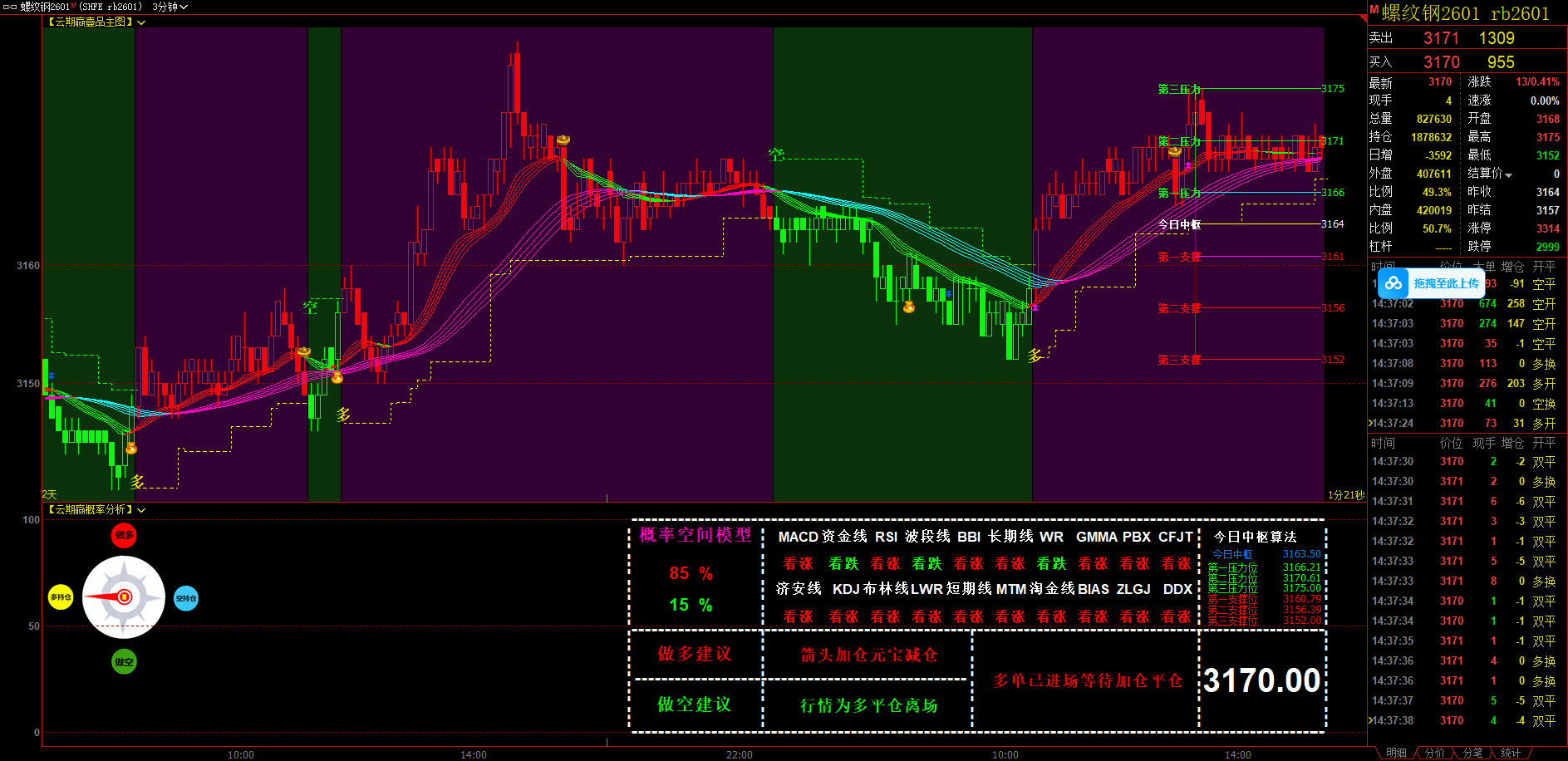Click the 卖出 price 3171
The height and width of the screenshot is (761, 1568).
[1441, 38]
